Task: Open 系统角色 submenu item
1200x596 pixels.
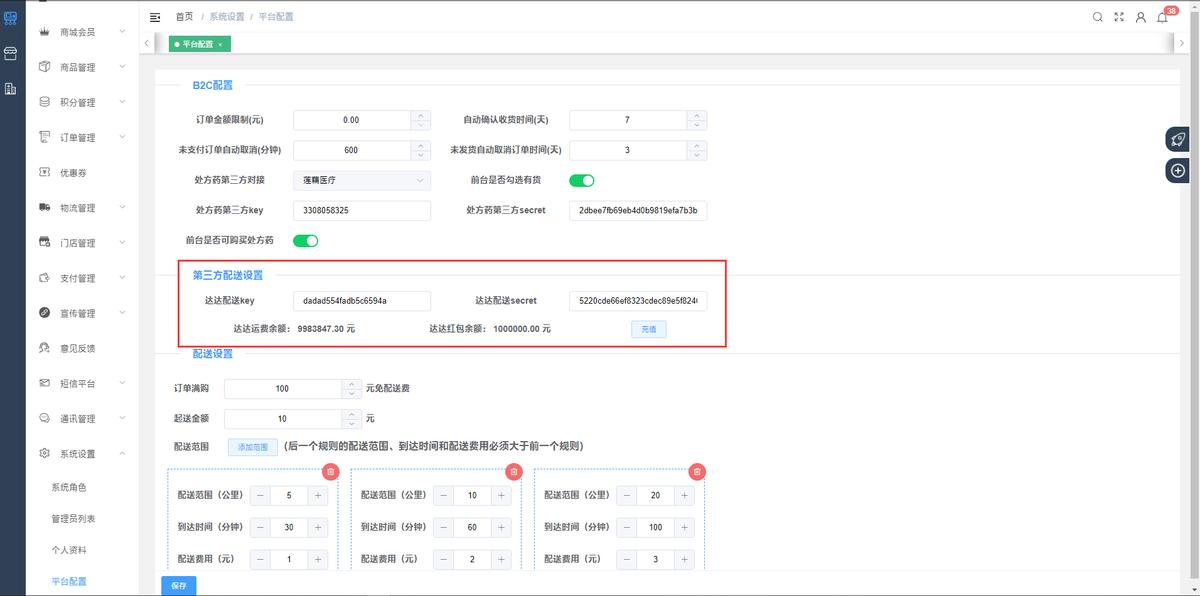Action: tap(70, 488)
